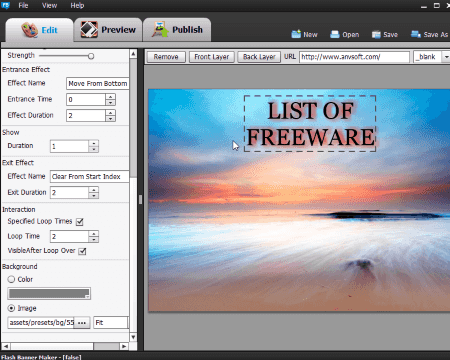This screenshot has height=360, width=450.
Task: Select the Color background radio button
Action: 11,279
